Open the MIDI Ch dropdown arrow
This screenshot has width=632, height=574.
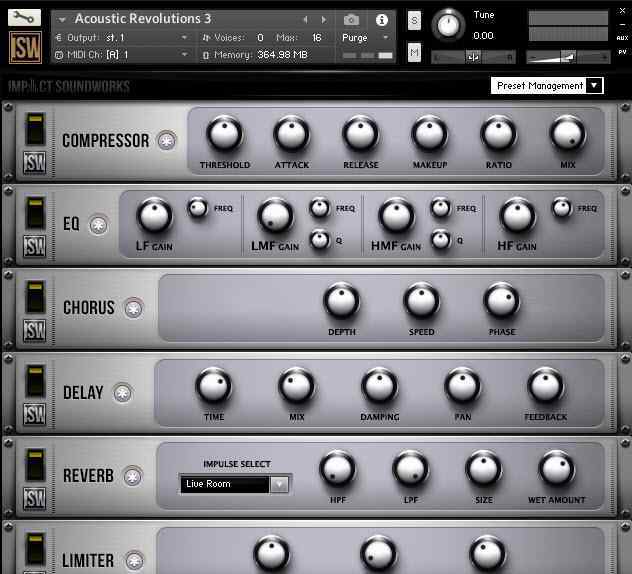point(184,54)
